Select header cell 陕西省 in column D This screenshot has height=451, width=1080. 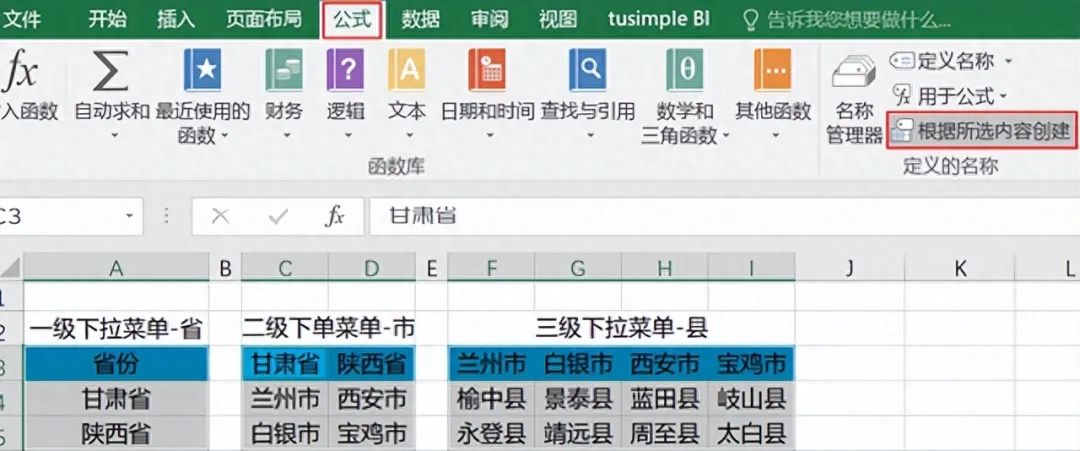tap(372, 364)
